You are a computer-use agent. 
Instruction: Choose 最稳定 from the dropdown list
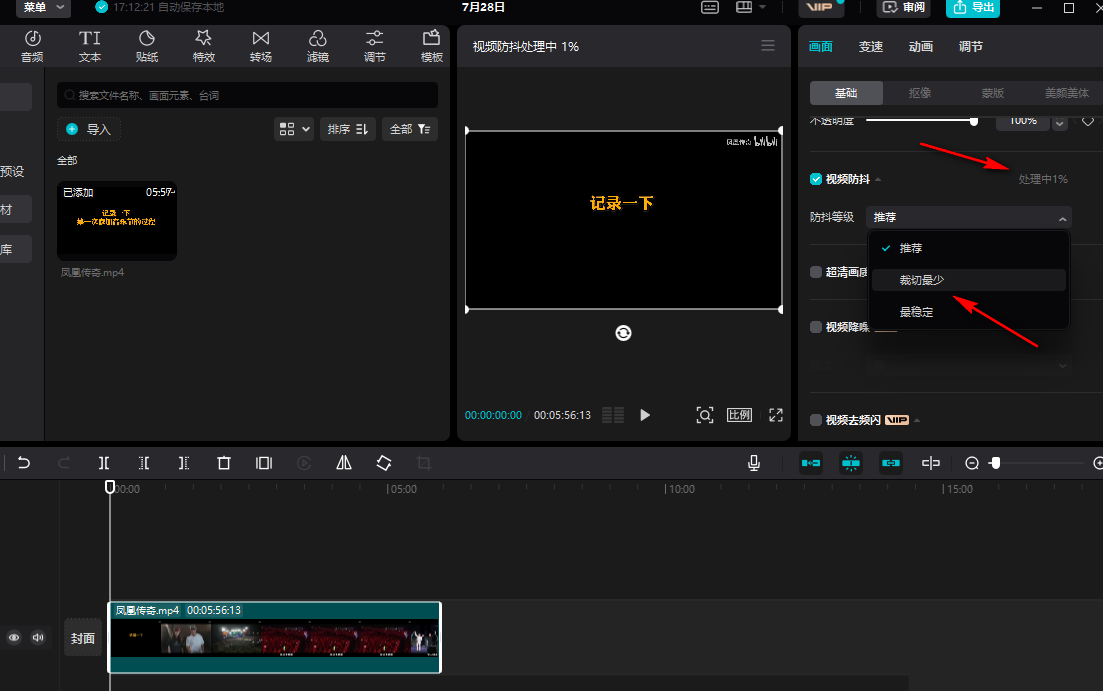pyautogui.click(x=916, y=312)
